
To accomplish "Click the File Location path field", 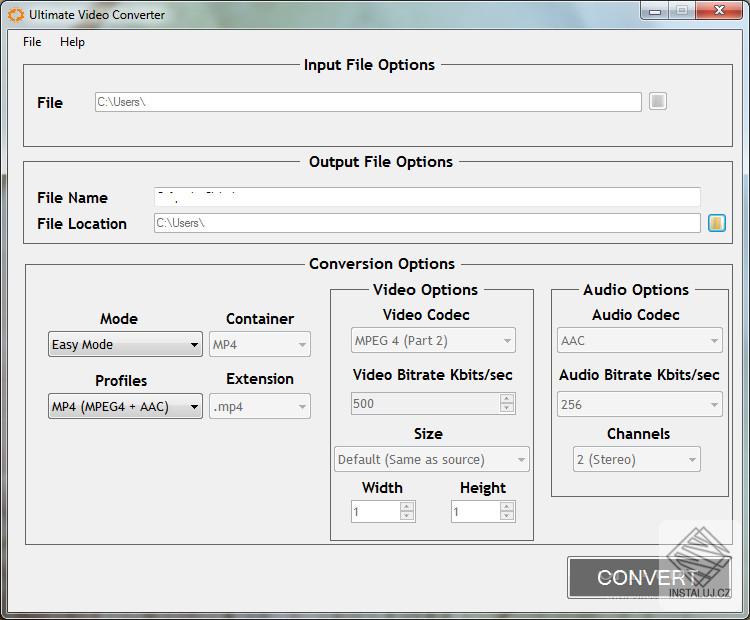I will (427, 223).
